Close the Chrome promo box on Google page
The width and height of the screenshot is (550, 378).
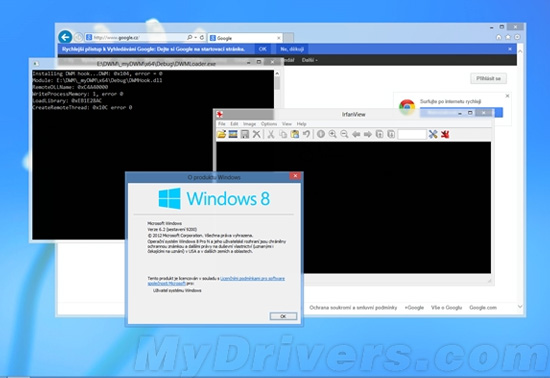(x=507, y=96)
